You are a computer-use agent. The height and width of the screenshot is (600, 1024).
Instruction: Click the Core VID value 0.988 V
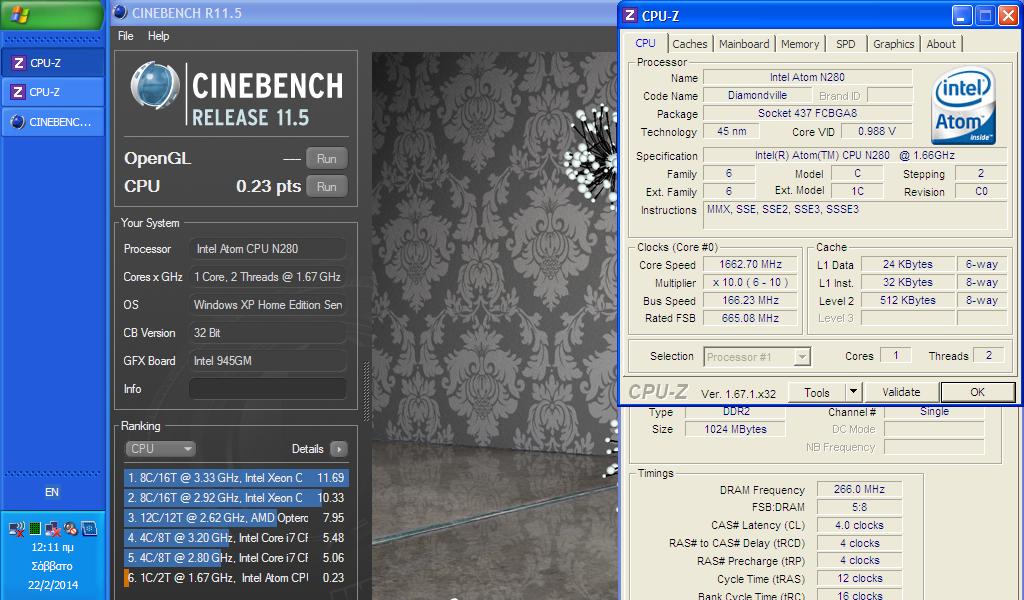click(x=876, y=131)
